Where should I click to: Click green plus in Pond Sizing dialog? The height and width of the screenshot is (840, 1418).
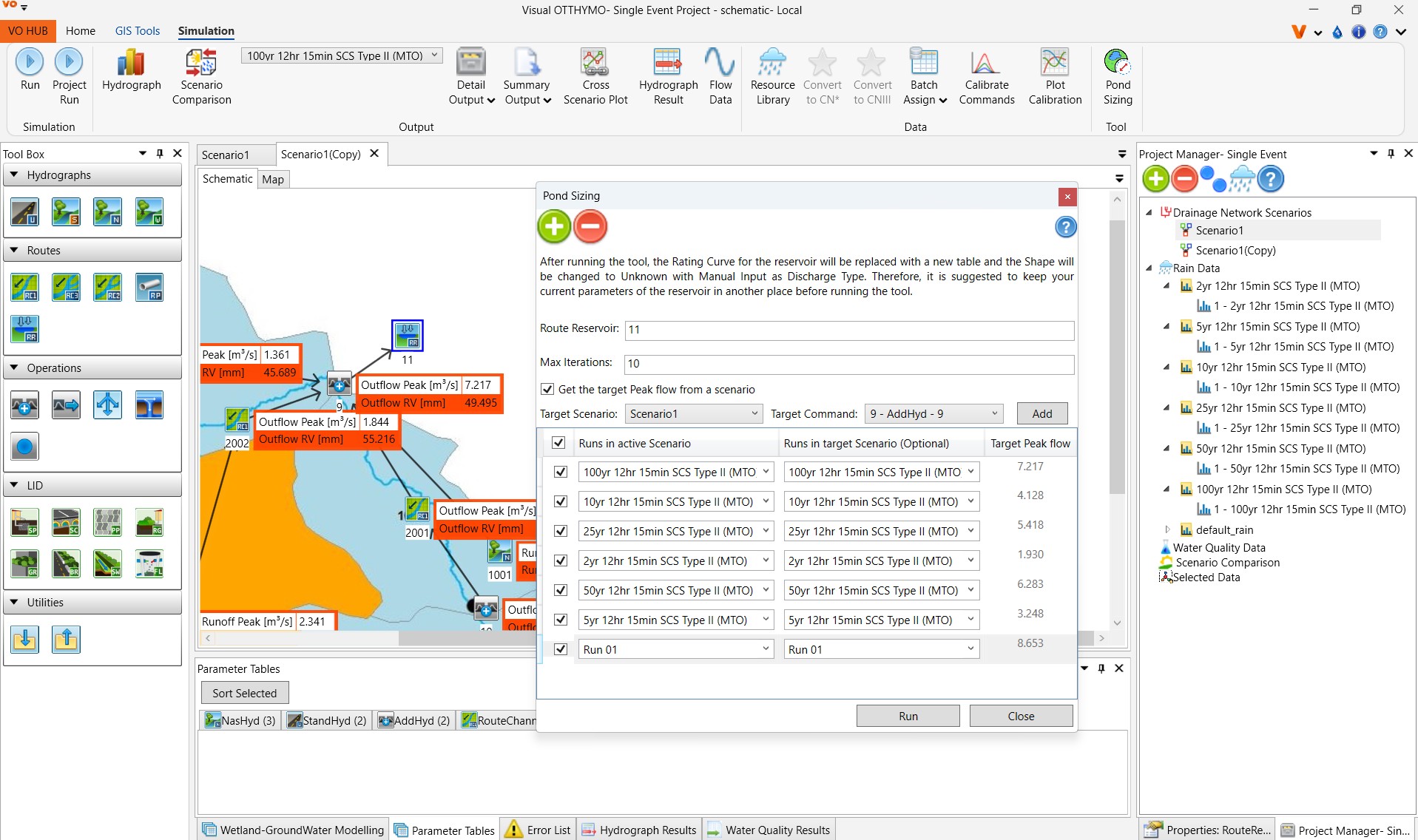[554, 227]
